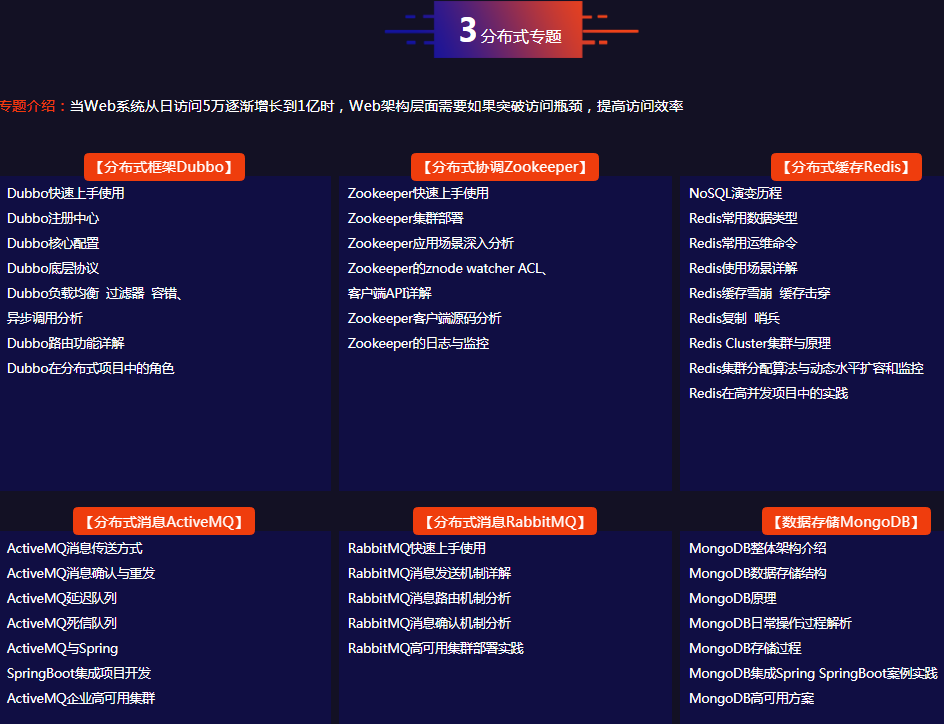Select MongoDB原理 topic
Image resolution: width=944 pixels, height=724 pixels.
[733, 598]
